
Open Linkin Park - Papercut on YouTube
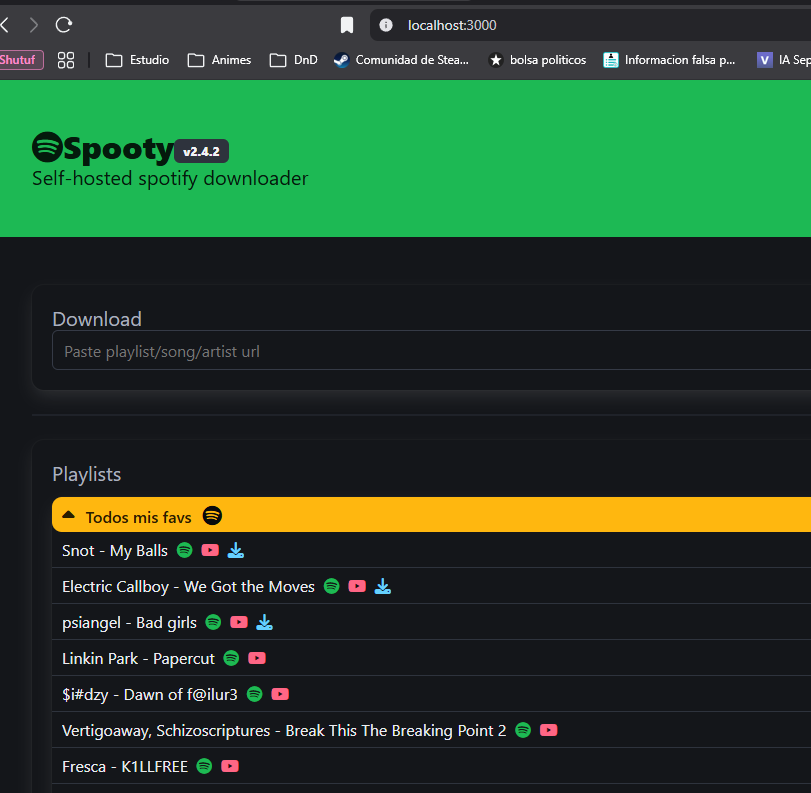click(x=257, y=658)
